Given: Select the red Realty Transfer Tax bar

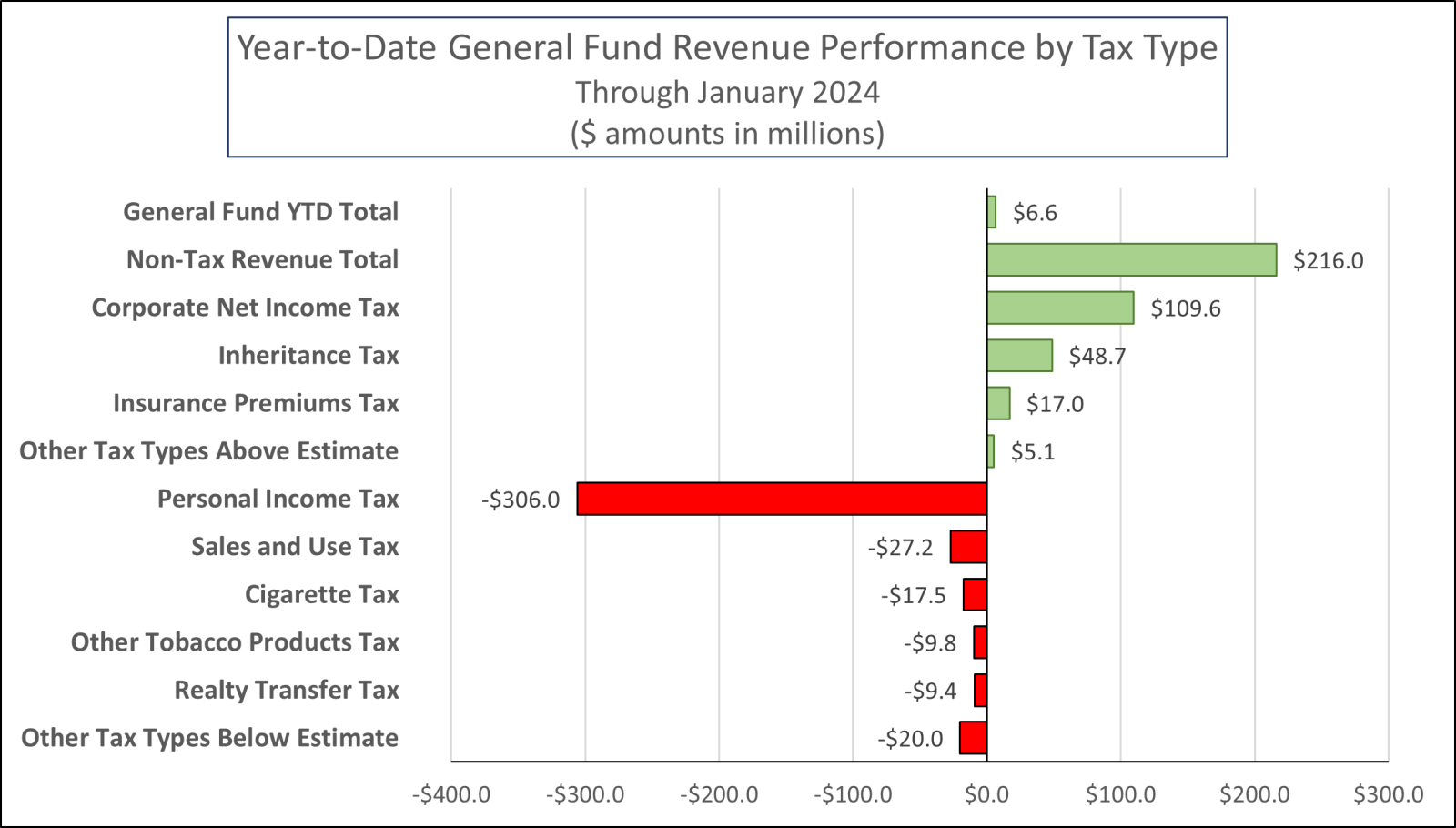Looking at the screenshot, I should [981, 691].
